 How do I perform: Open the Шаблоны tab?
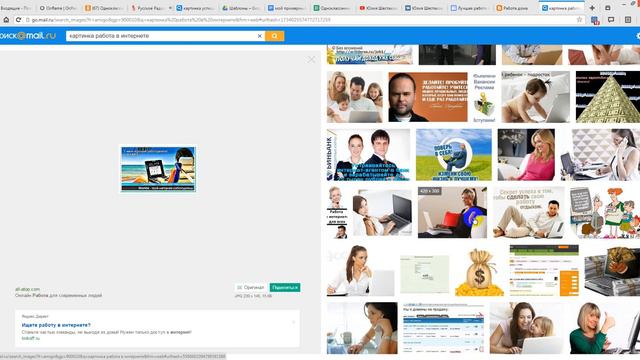(x=242, y=8)
